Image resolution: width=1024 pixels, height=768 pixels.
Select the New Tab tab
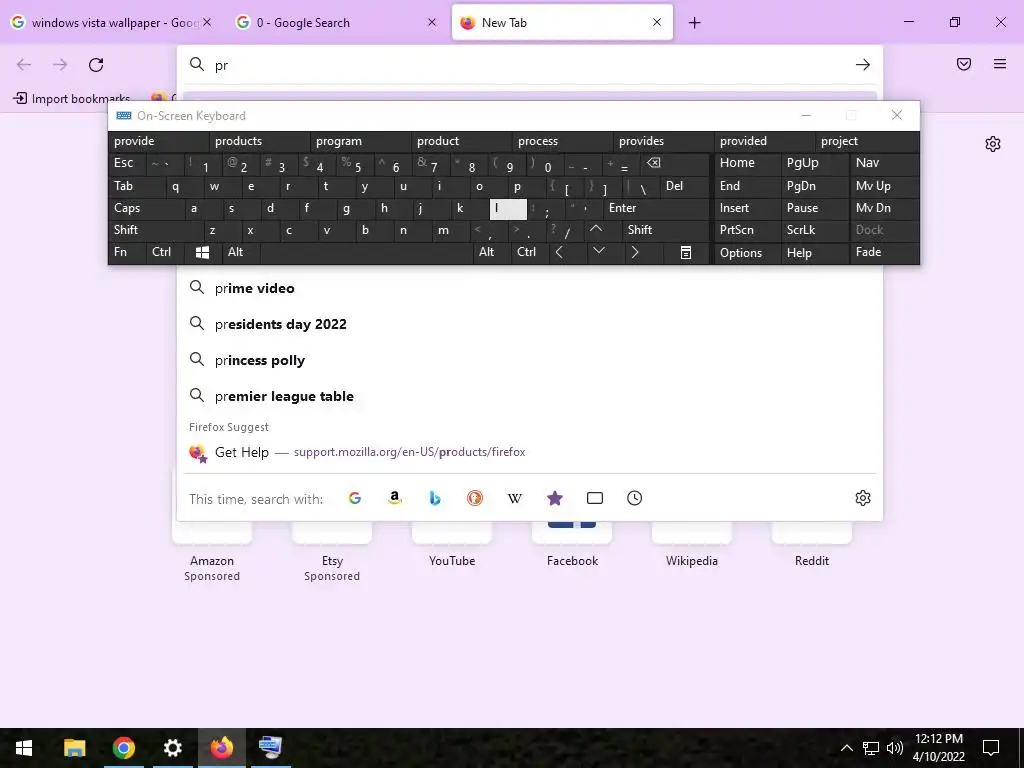(562, 23)
